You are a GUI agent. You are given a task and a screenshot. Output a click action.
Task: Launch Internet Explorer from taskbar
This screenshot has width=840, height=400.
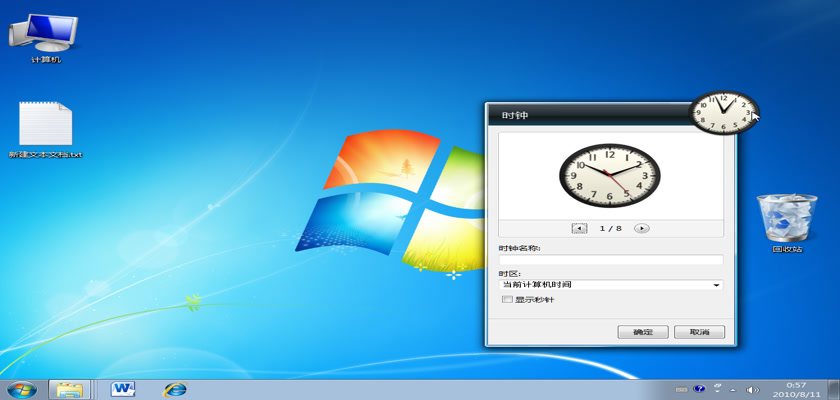(x=175, y=388)
